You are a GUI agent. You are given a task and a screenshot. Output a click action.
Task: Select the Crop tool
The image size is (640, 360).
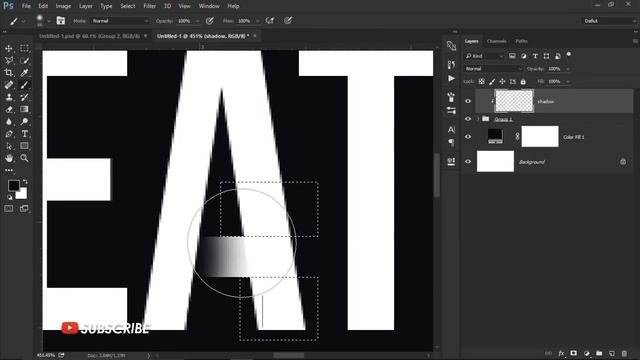[9, 73]
